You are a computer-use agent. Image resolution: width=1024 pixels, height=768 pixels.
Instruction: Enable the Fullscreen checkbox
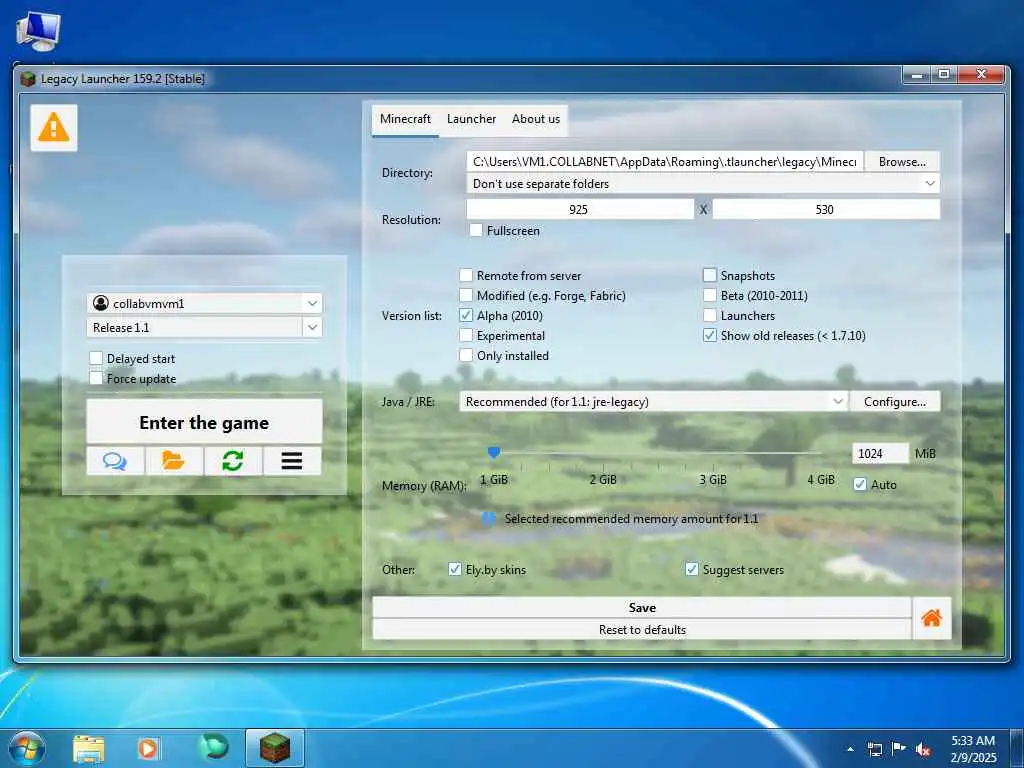[x=476, y=230]
